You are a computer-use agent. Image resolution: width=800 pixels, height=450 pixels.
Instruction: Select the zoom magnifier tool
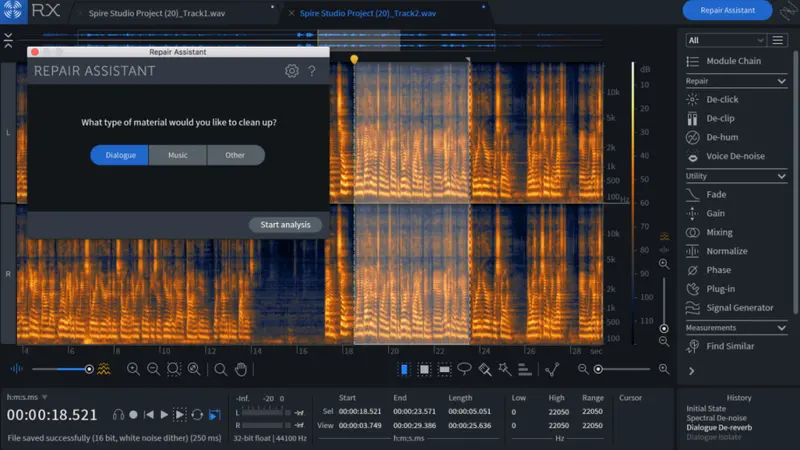(220, 369)
